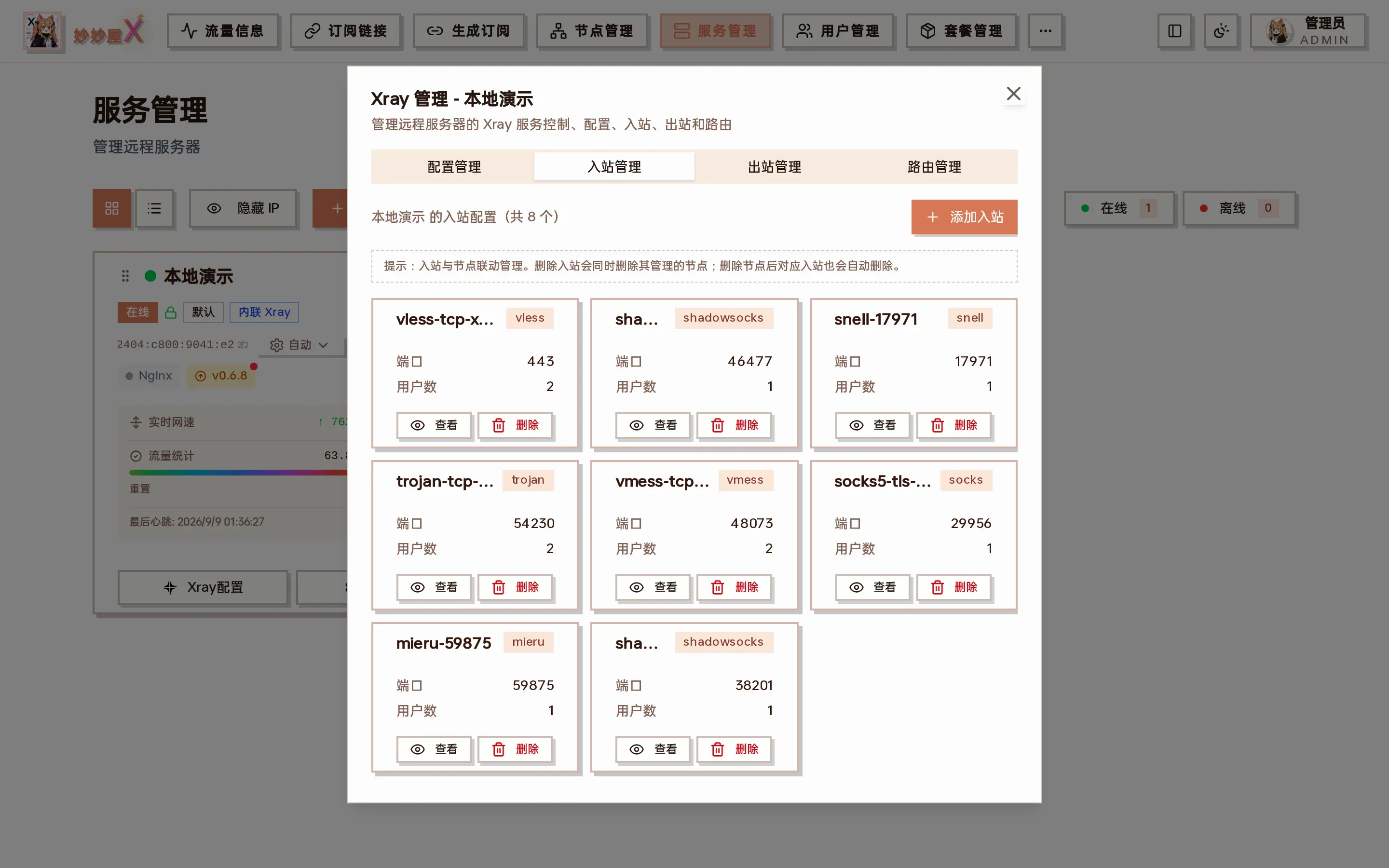
Task: View the trojan-tcp inbound
Action: [434, 587]
